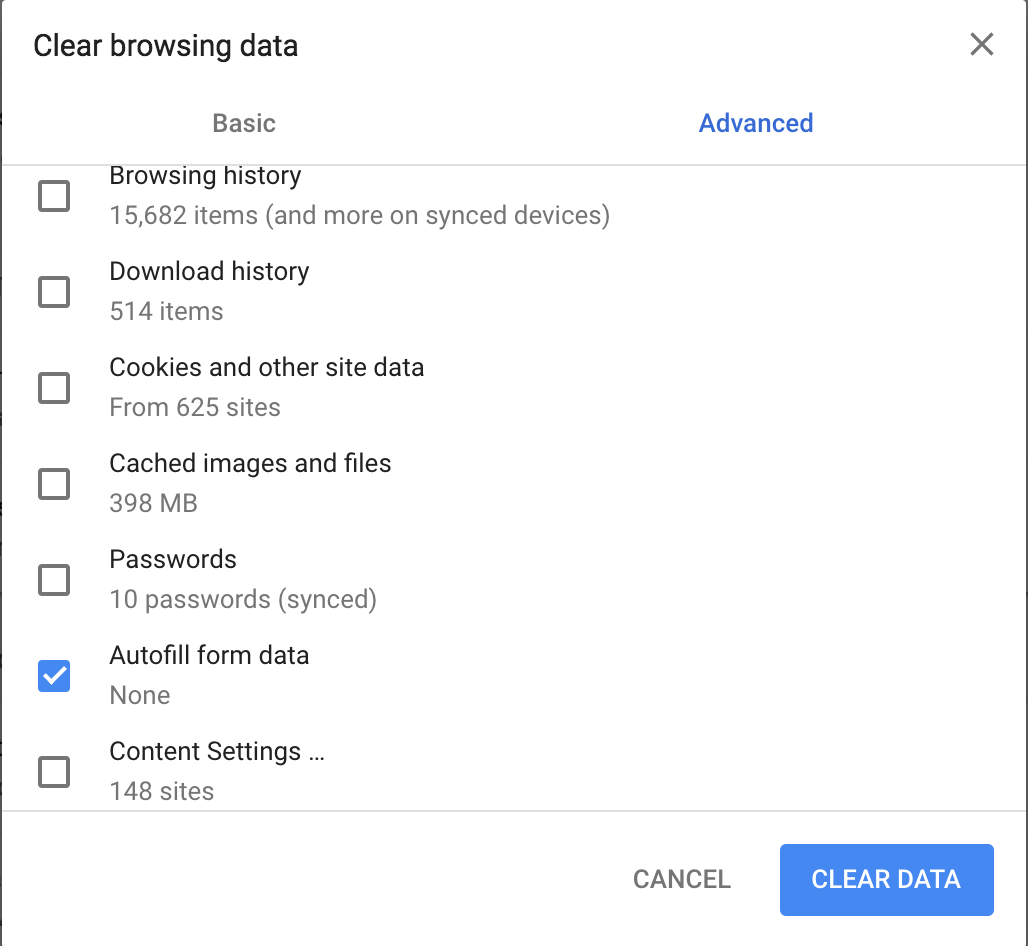Toggle the Content Settings checkbox
This screenshot has height=946, width=1028.
54,772
